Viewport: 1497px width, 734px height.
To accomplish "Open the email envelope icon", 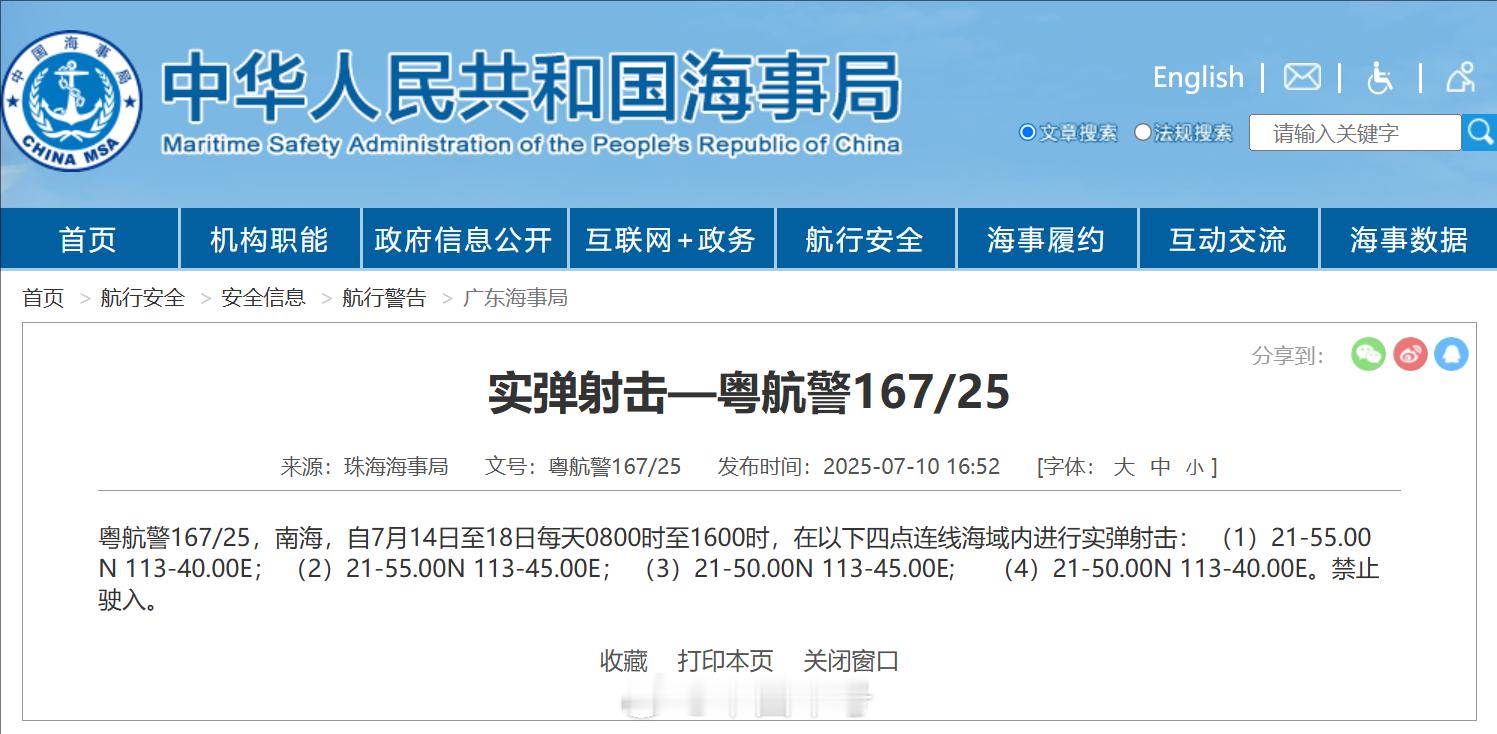I will tap(1302, 77).
